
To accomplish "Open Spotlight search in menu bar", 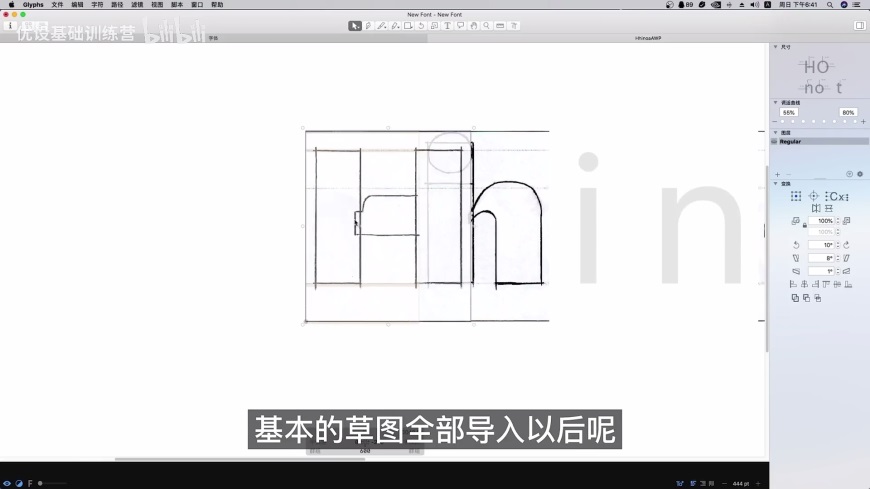I will [829, 4].
